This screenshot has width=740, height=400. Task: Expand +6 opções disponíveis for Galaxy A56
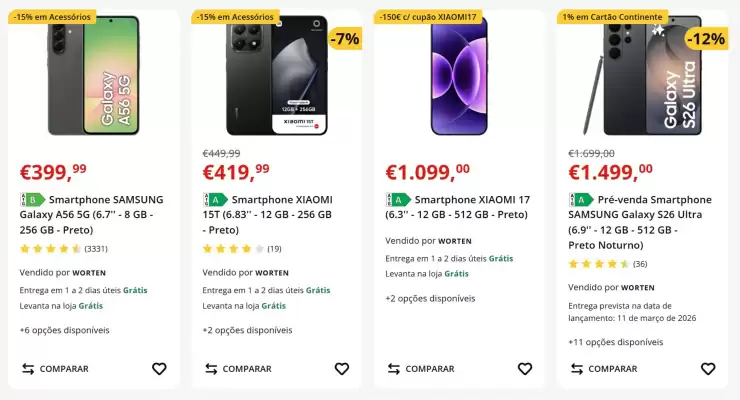tap(64, 330)
